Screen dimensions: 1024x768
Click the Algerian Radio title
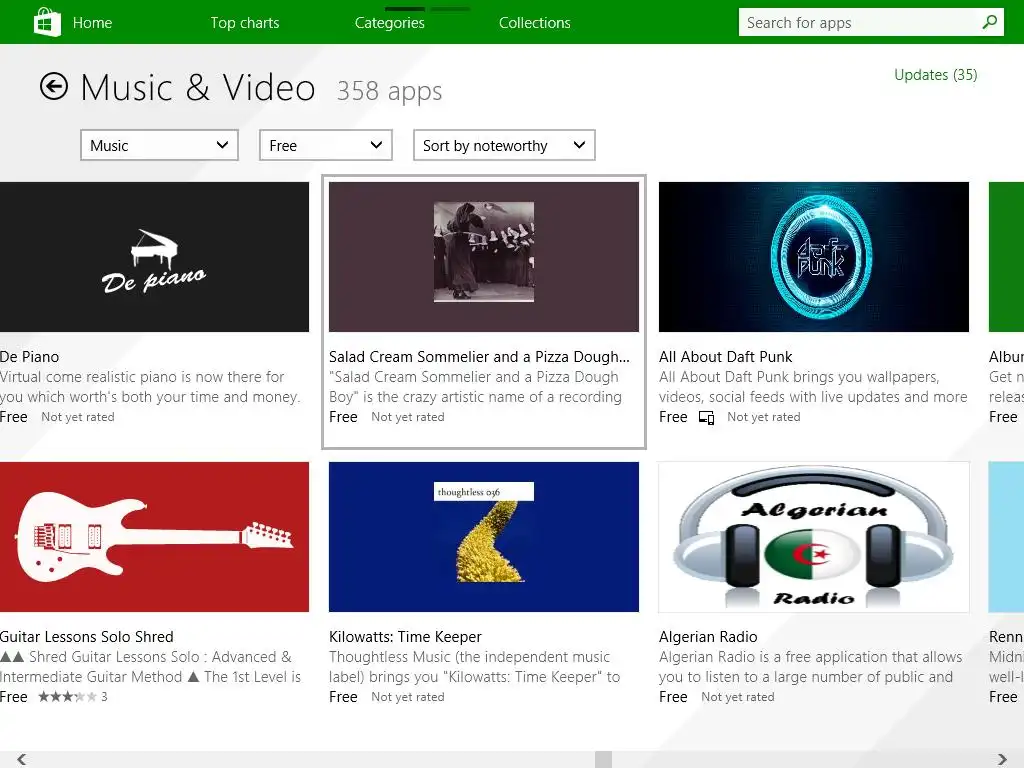click(708, 637)
